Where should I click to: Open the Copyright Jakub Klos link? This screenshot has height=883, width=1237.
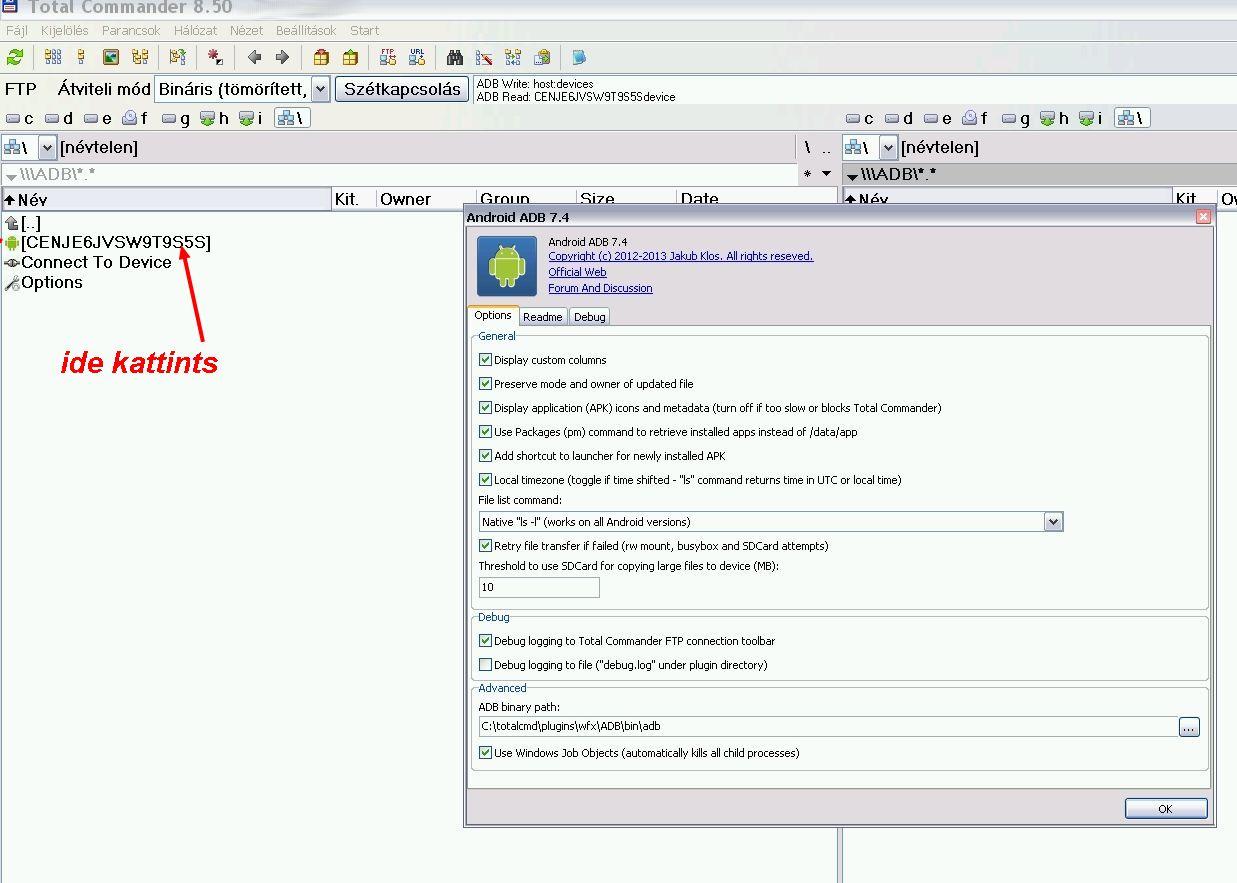[x=681, y=256]
